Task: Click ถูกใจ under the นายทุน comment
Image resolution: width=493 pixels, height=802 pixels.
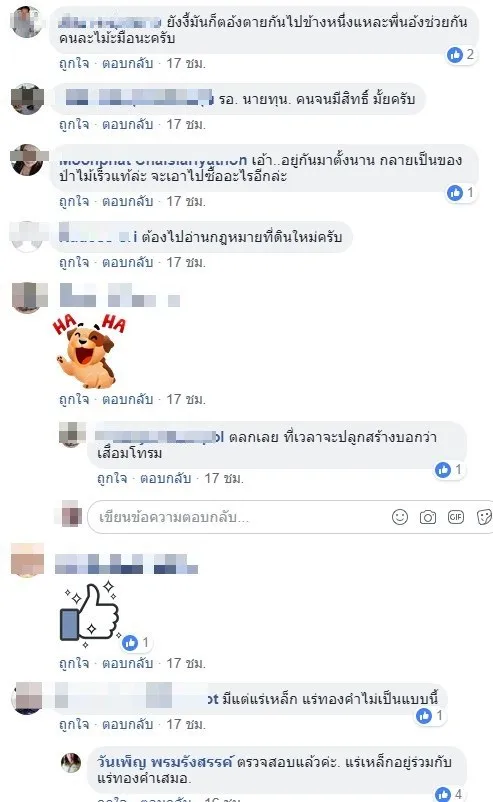Action: click(74, 124)
